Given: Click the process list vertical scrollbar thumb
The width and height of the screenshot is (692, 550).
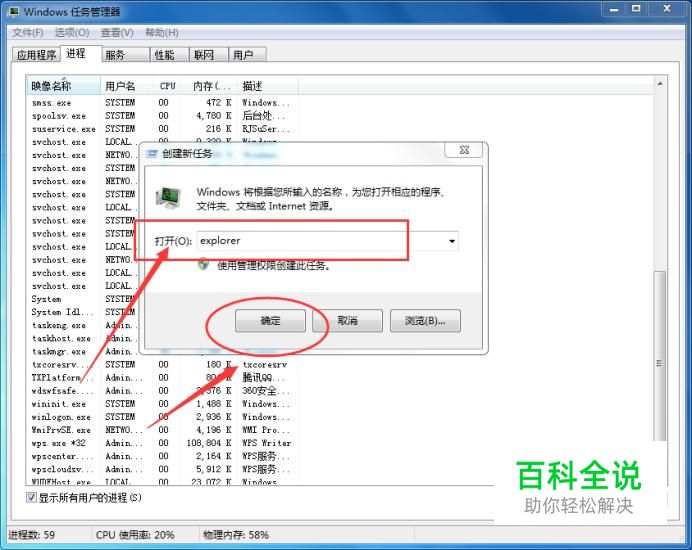Looking at the screenshot, I should [x=659, y=356].
